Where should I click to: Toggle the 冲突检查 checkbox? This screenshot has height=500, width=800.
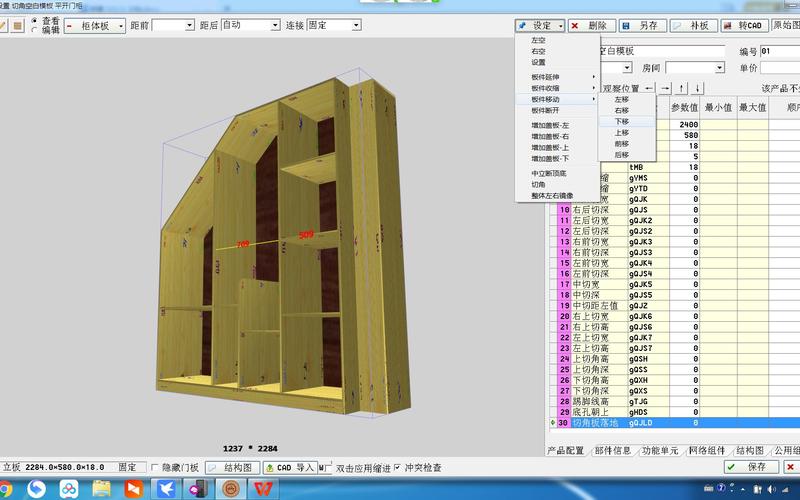tap(397, 467)
